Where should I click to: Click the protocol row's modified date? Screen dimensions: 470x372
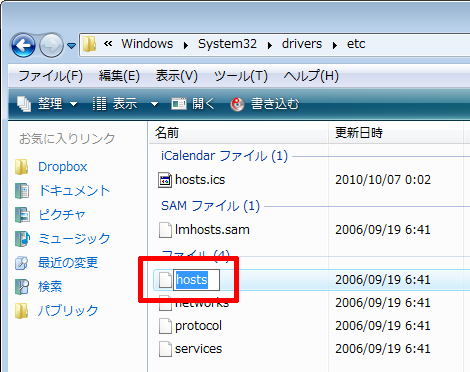tap(383, 326)
